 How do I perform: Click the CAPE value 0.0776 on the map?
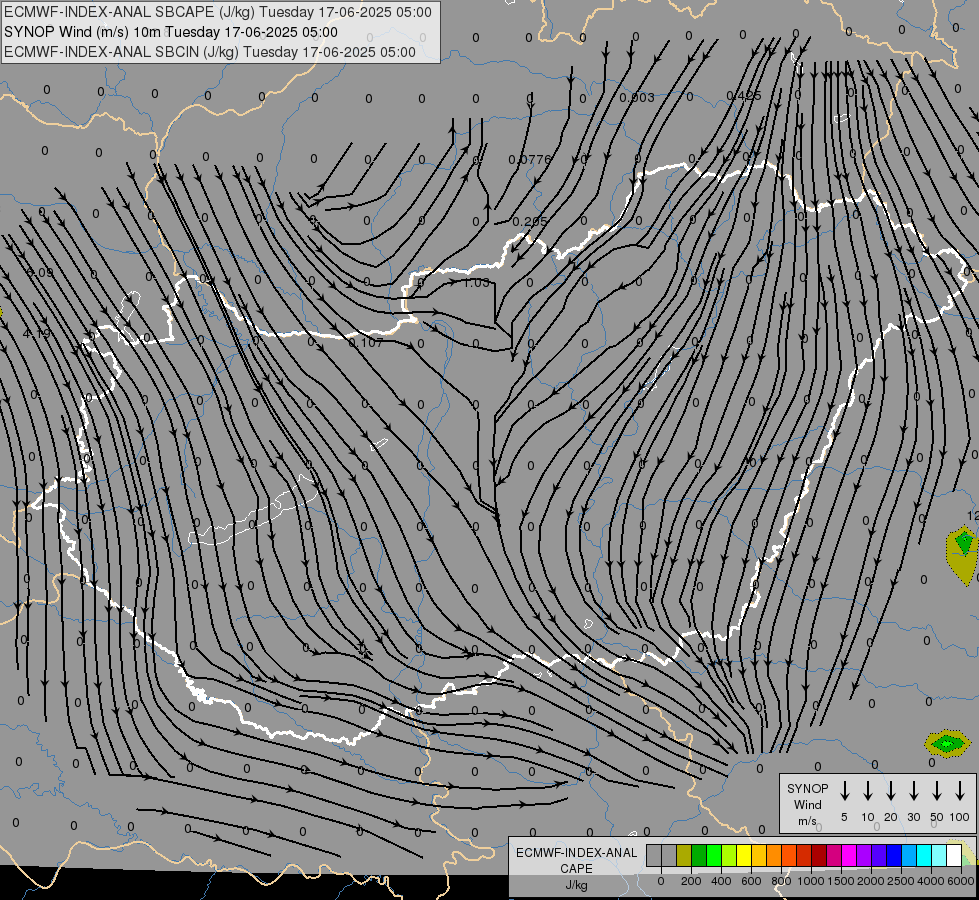(530, 159)
